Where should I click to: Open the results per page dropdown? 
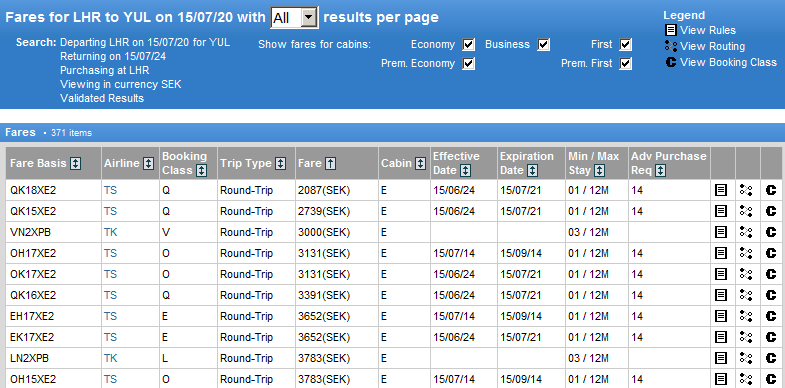294,19
